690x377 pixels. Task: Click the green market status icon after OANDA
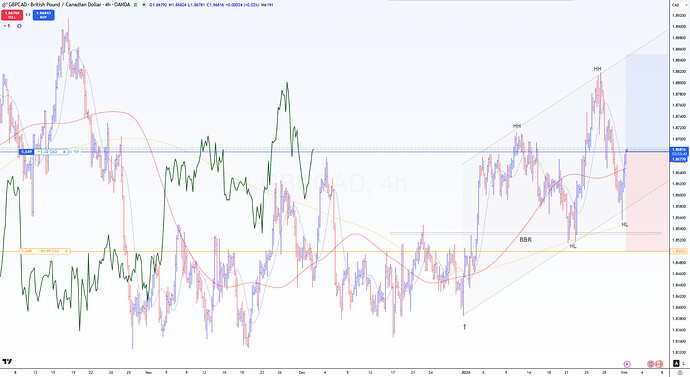[136, 4]
